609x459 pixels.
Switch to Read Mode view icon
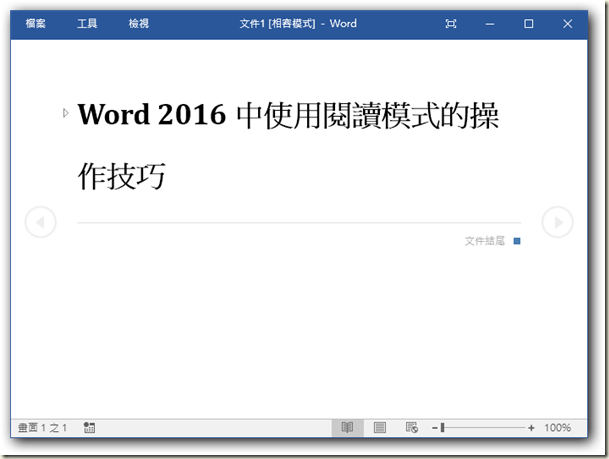tap(347, 428)
